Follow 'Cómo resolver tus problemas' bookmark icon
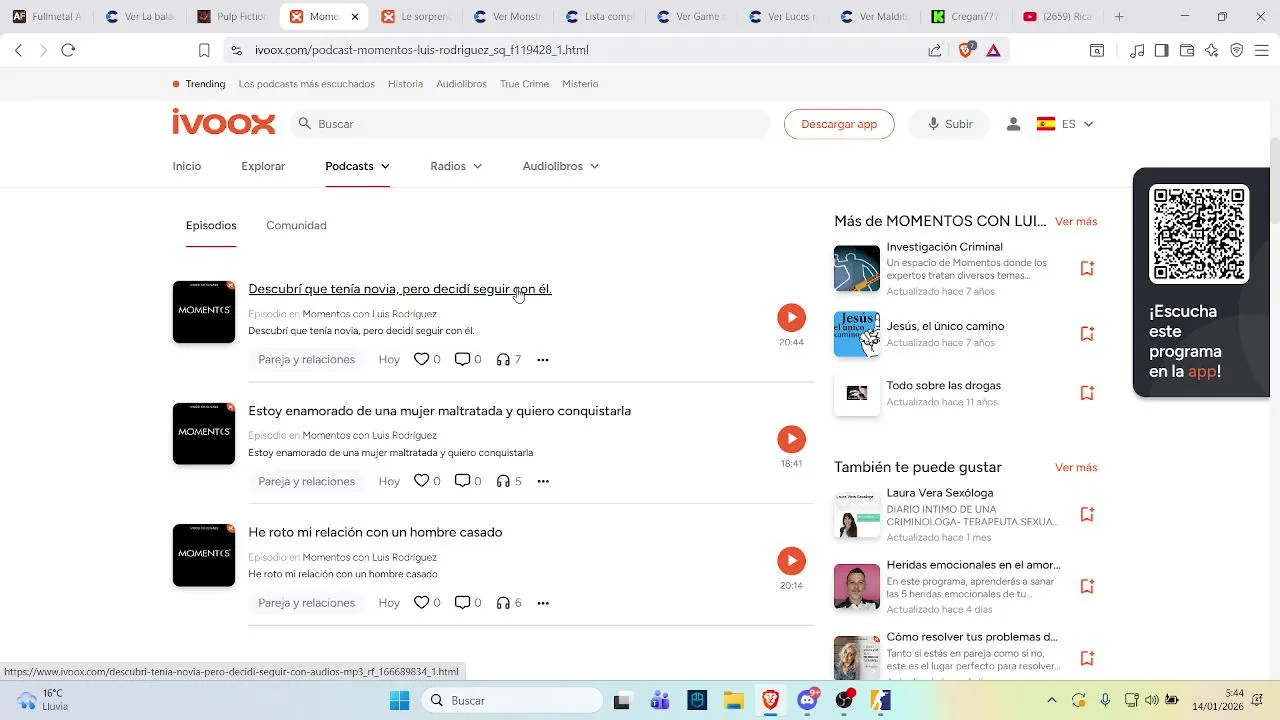This screenshot has width=1280, height=720. 1087,658
